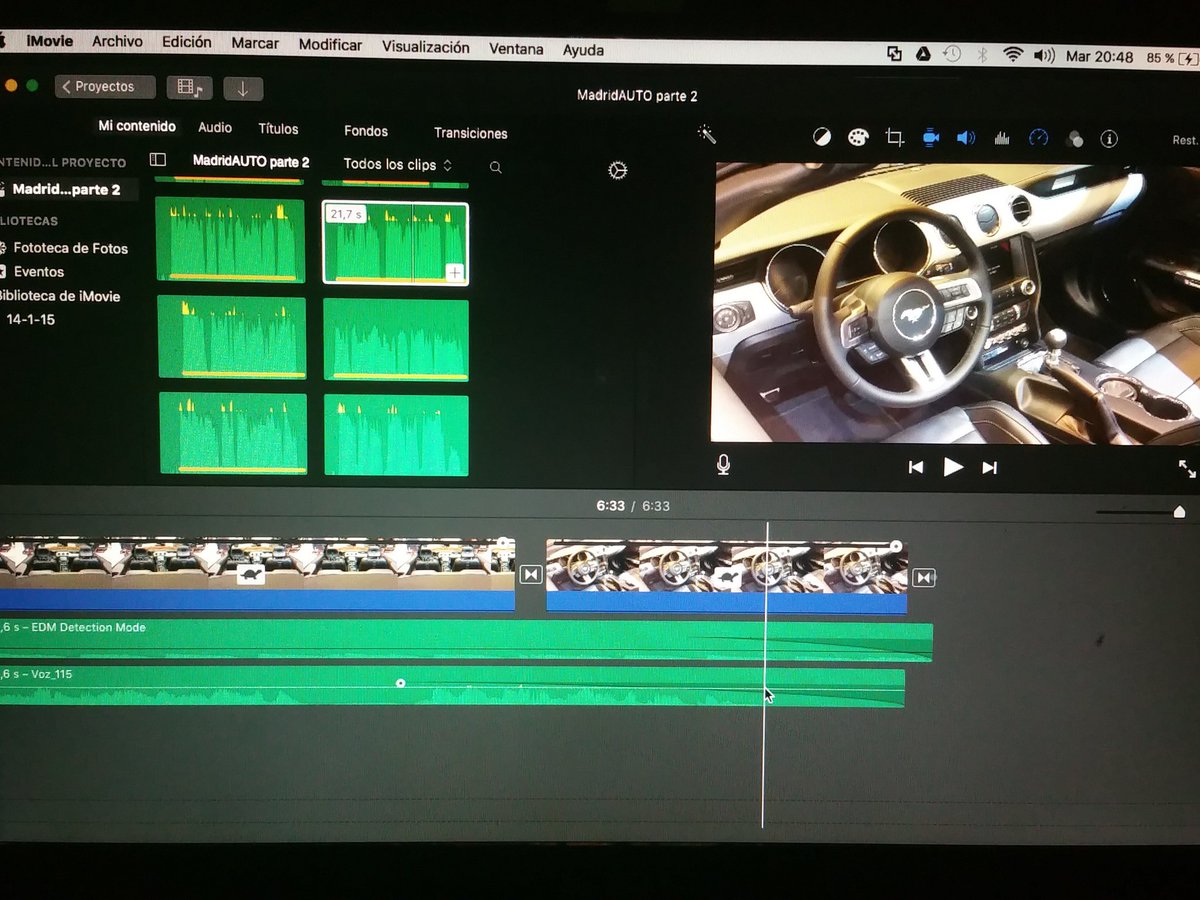Skip to the next clip
Viewport: 1200px width, 900px height.
click(990, 468)
